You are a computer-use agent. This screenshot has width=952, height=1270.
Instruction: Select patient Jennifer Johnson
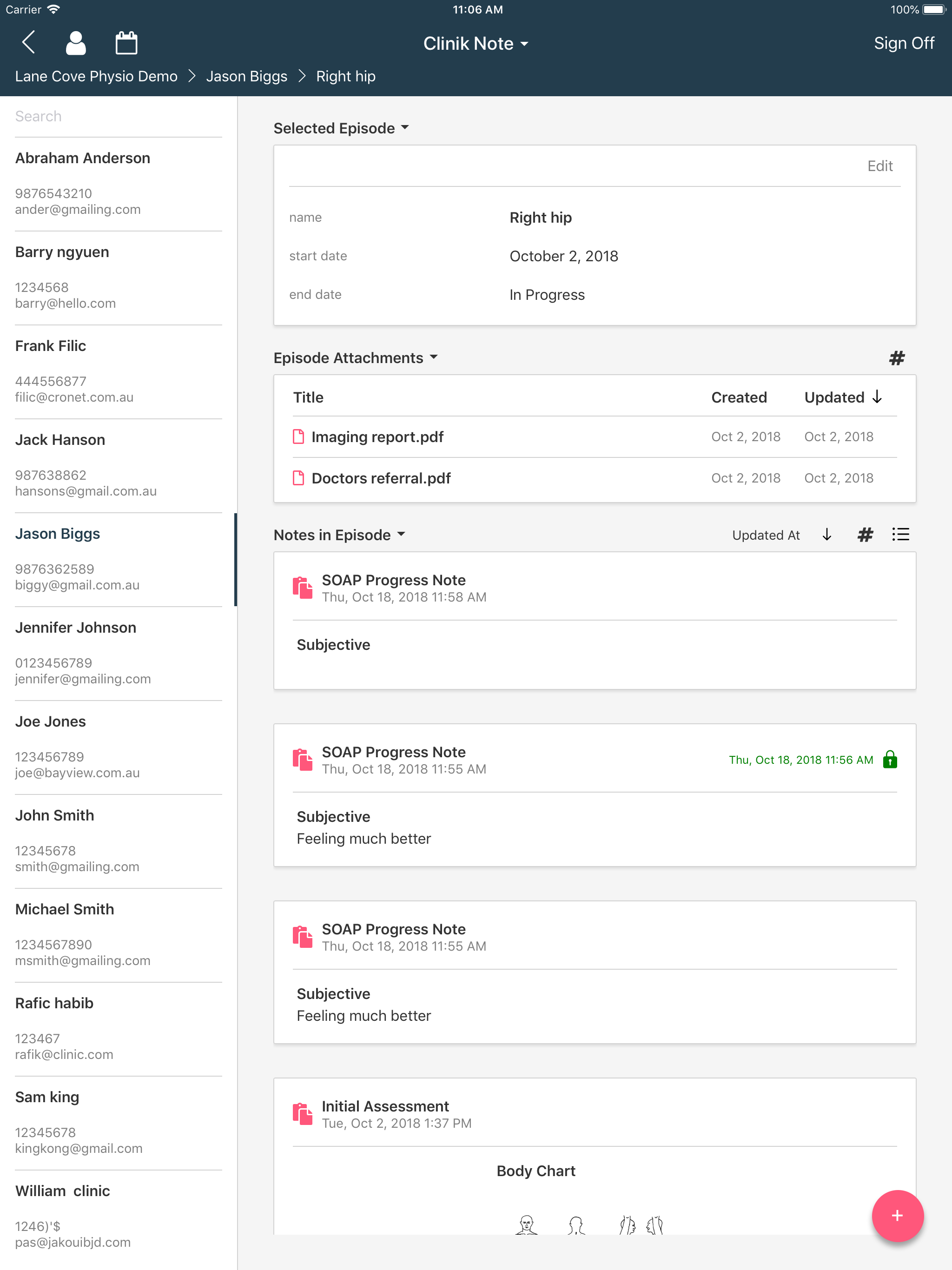click(118, 654)
